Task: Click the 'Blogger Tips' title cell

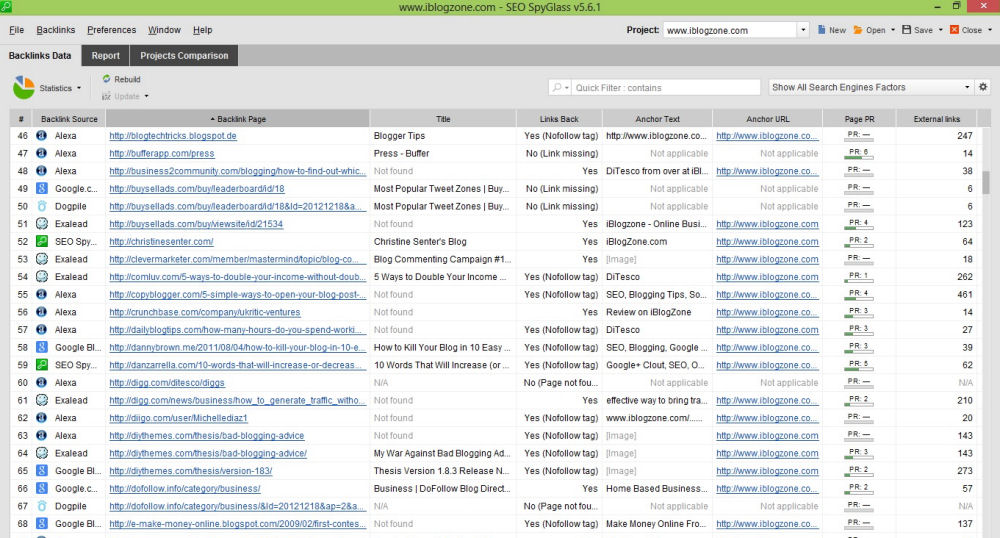Action: pyautogui.click(x=399, y=136)
